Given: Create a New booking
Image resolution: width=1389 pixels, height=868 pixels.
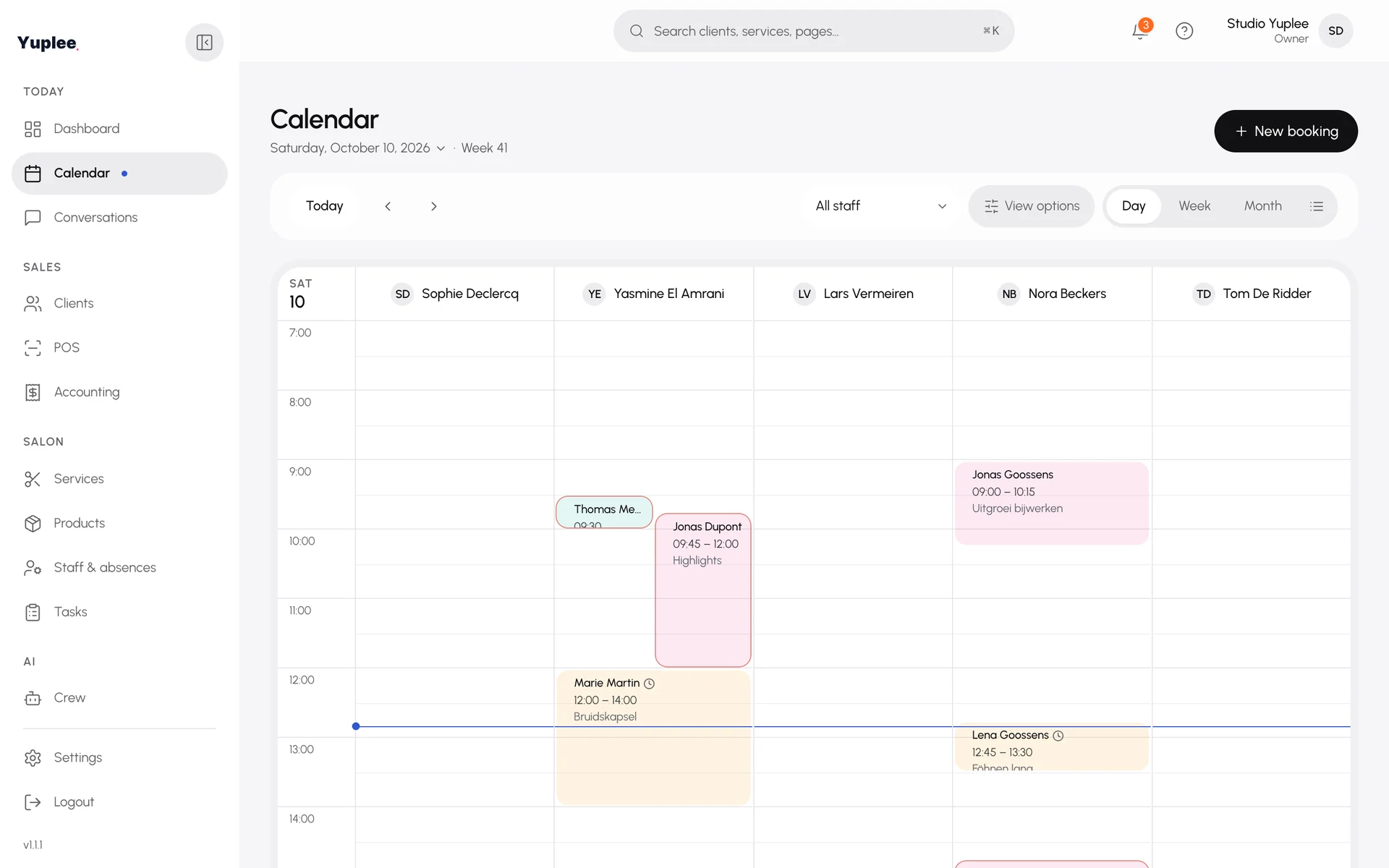Looking at the screenshot, I should (1286, 131).
